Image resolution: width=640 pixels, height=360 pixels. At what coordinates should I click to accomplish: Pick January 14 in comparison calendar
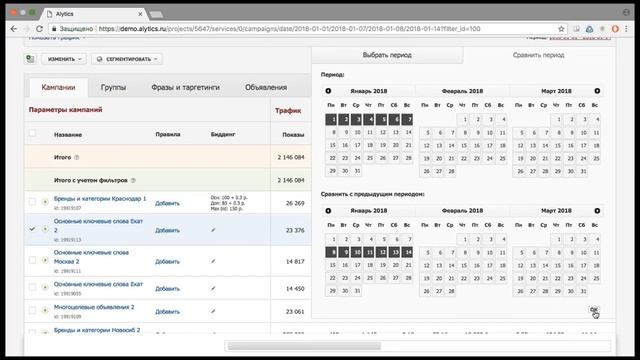click(x=407, y=252)
